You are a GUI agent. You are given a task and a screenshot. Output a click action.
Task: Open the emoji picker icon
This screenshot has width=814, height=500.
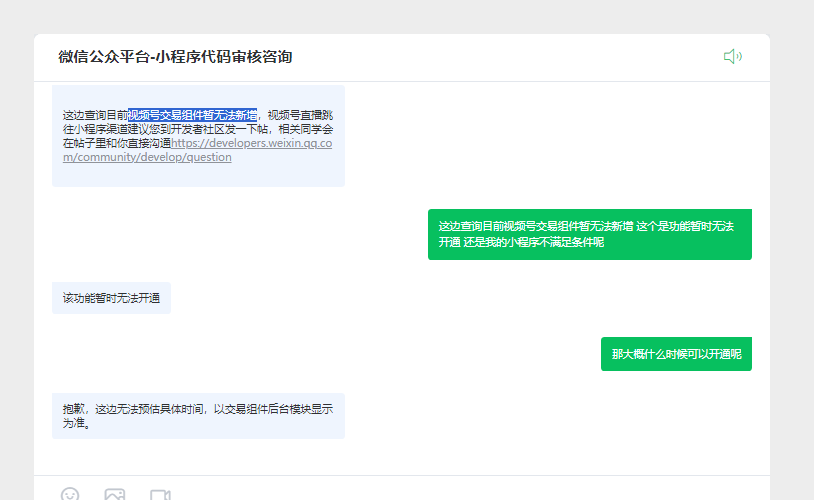pyautogui.click(x=70, y=494)
